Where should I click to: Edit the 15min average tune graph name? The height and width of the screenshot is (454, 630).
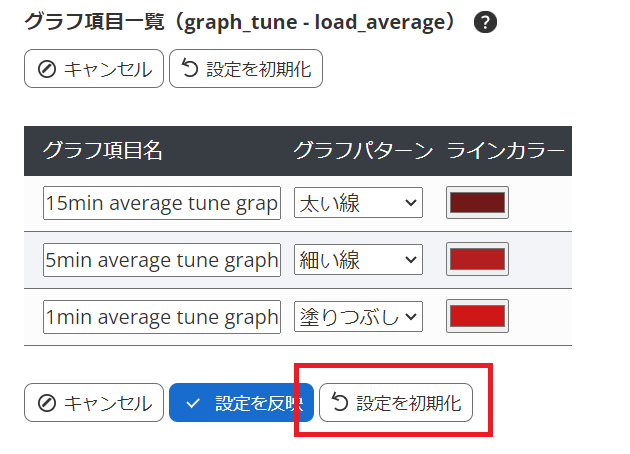161,203
